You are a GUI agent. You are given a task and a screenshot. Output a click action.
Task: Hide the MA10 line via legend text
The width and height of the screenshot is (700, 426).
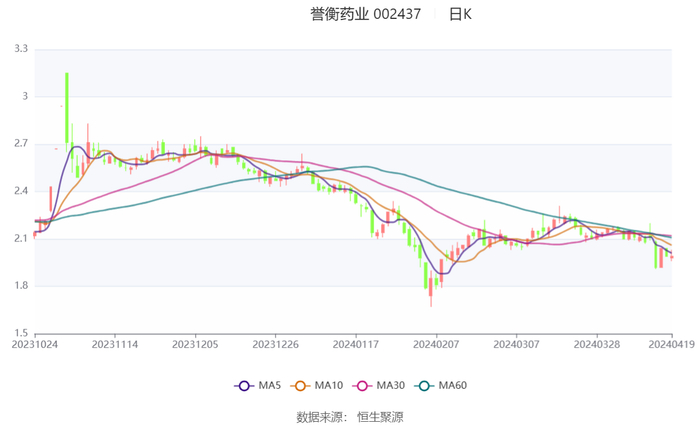coord(331,386)
